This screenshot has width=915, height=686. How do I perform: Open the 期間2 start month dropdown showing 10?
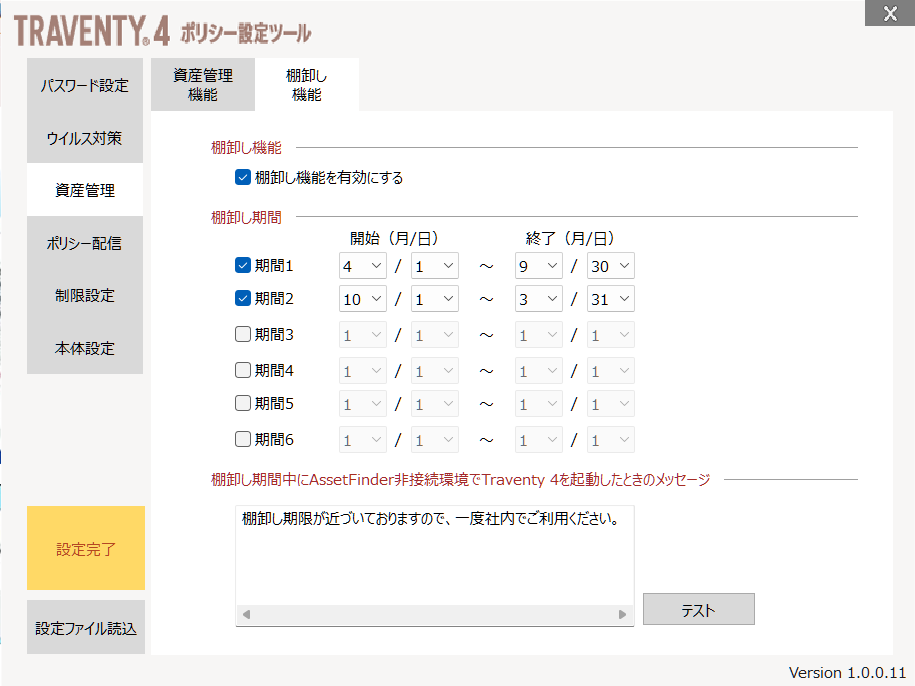click(362, 299)
